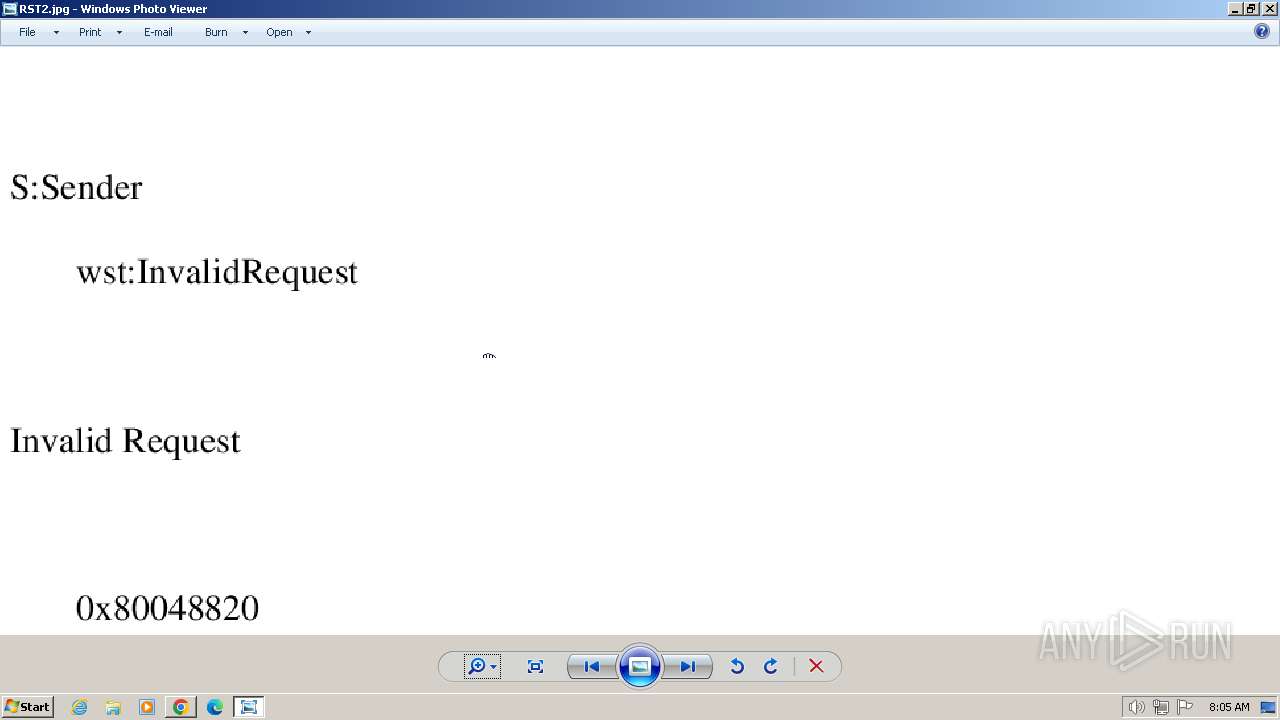1280x720 pixels.
Task: Open the Print menu
Action: click(x=90, y=32)
